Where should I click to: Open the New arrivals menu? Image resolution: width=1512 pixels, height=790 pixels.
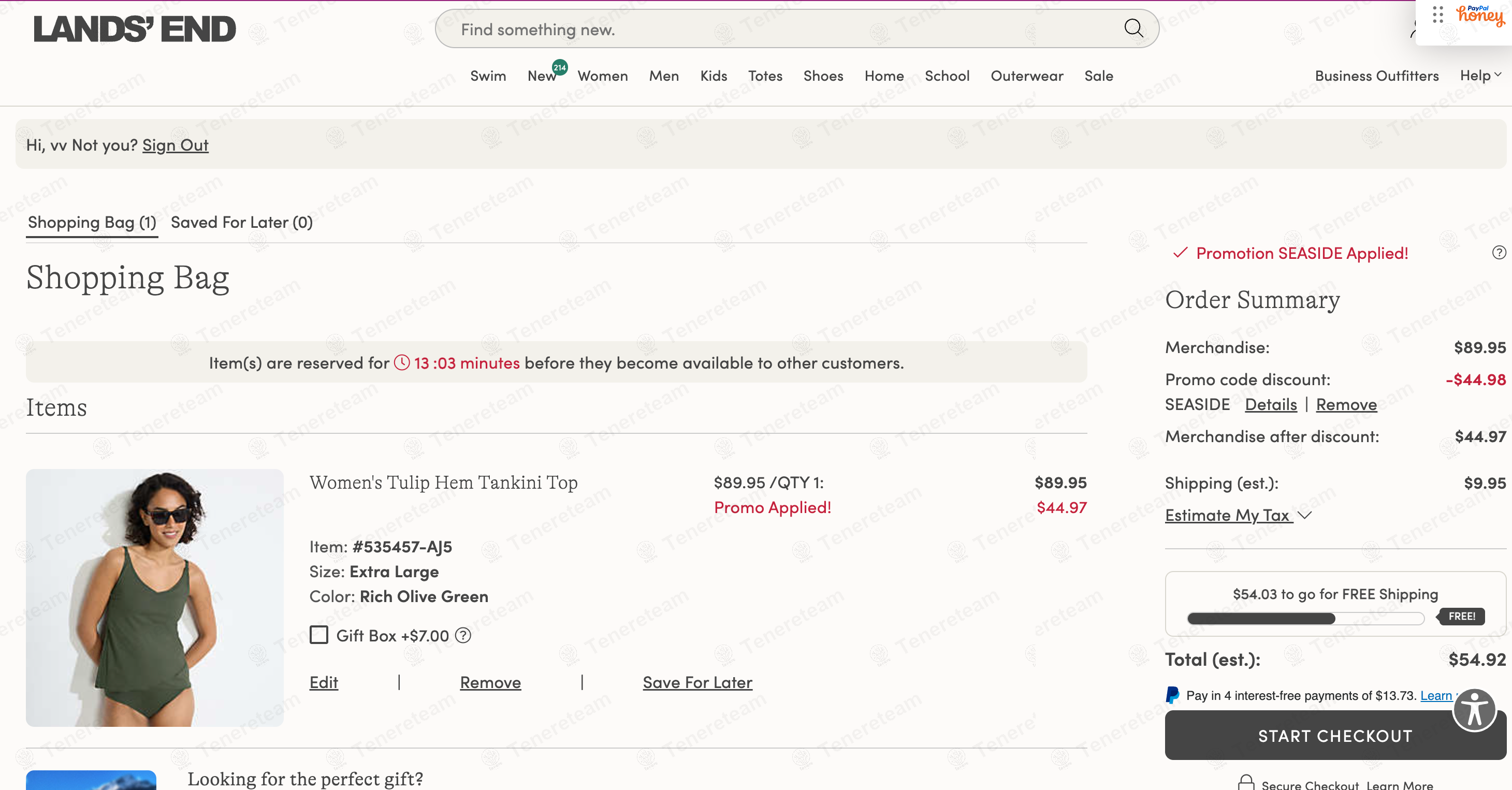coord(541,76)
